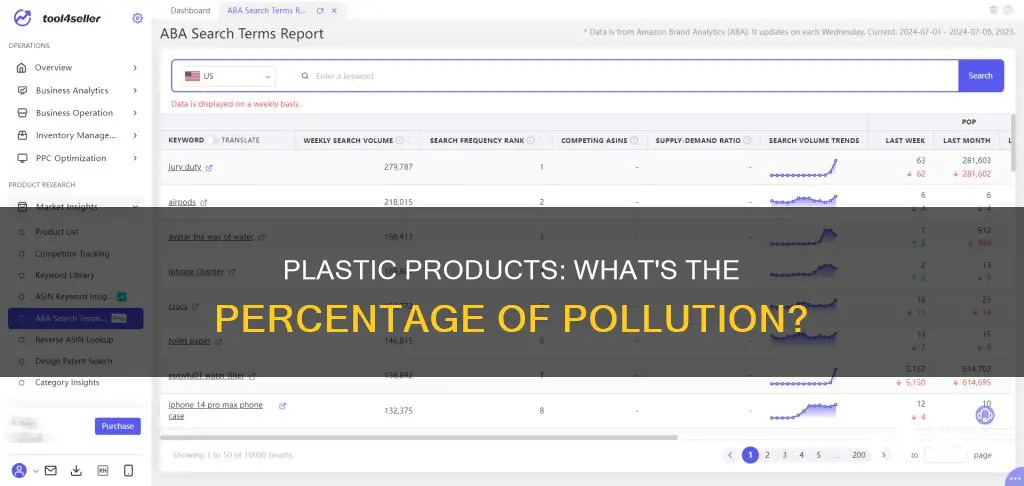Screen dimensions: 1024x486
Task: Go to page 5 of results
Action: point(818,455)
